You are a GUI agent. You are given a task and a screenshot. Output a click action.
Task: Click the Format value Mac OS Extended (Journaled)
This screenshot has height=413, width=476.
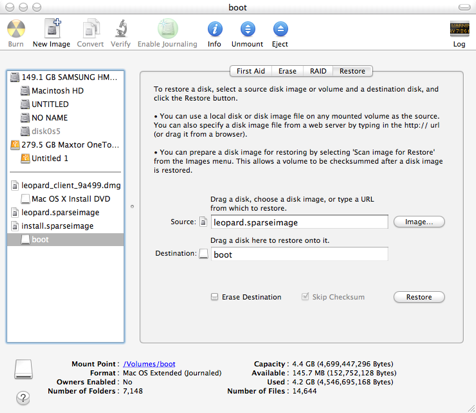coord(172,373)
